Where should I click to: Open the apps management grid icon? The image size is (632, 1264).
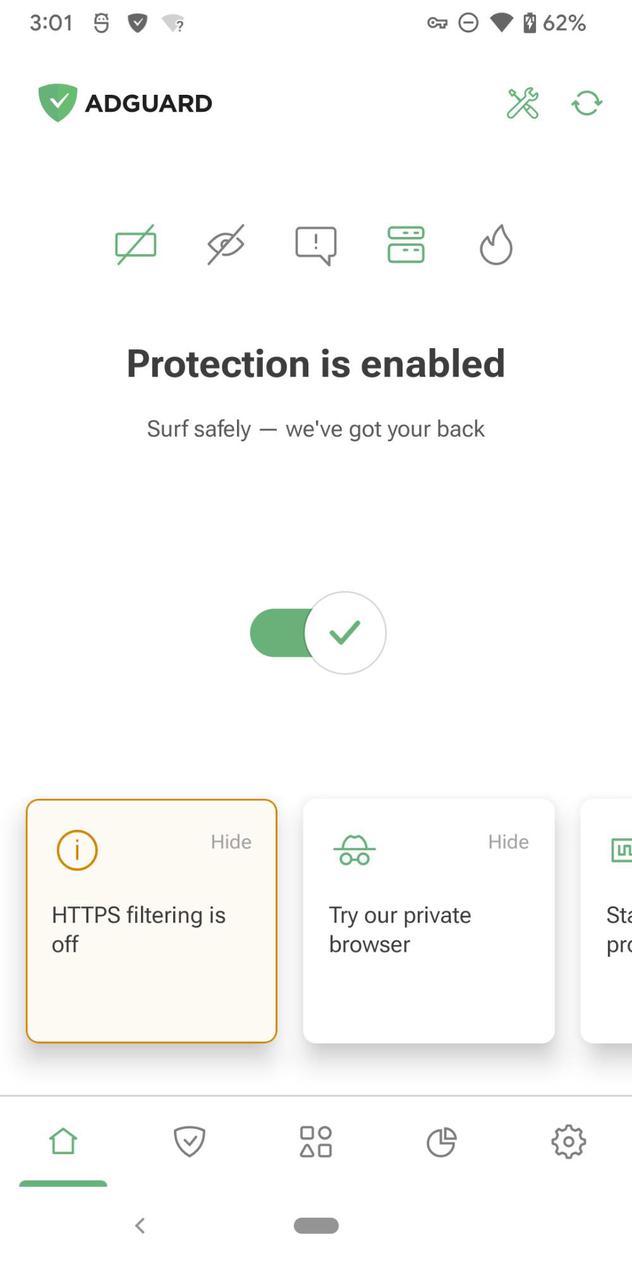tap(315, 1141)
